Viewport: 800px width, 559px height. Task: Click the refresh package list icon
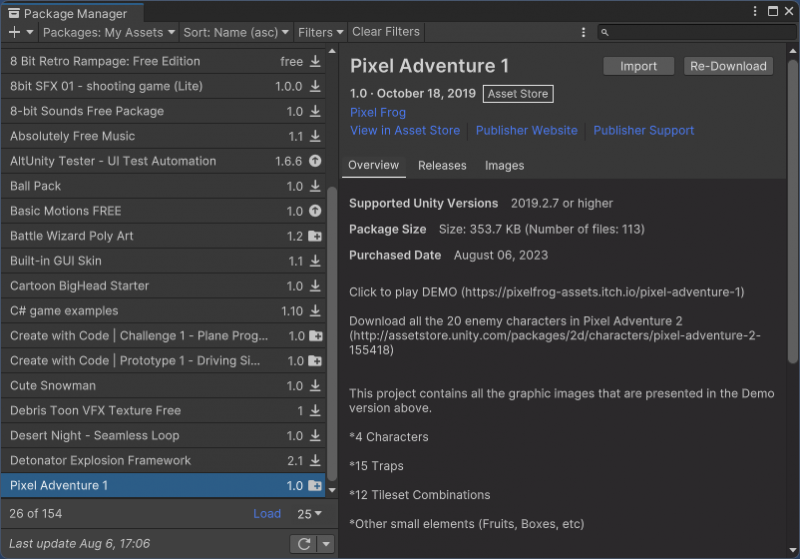click(x=304, y=544)
